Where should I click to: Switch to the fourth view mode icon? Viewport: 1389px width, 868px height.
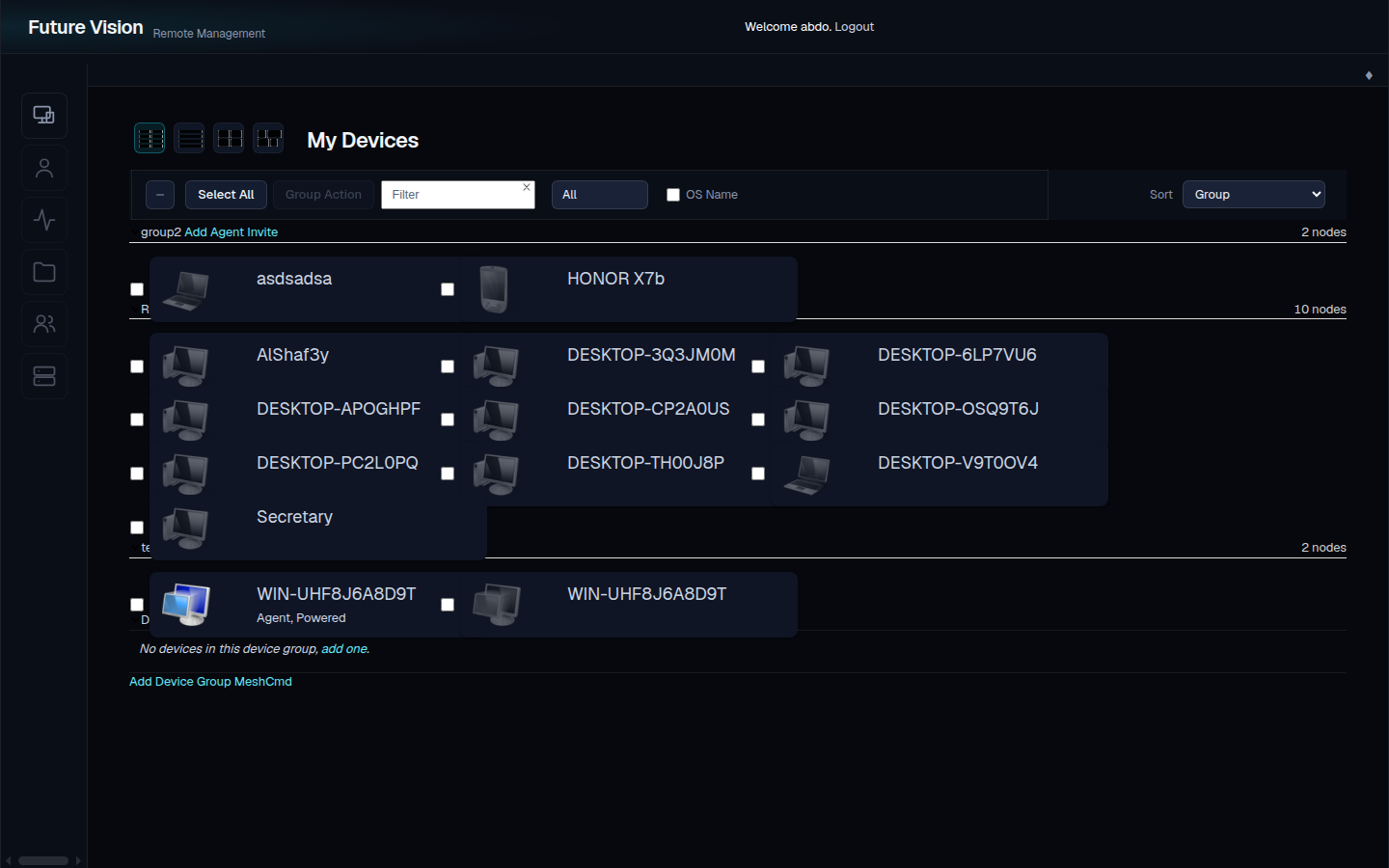pyautogui.click(x=269, y=139)
